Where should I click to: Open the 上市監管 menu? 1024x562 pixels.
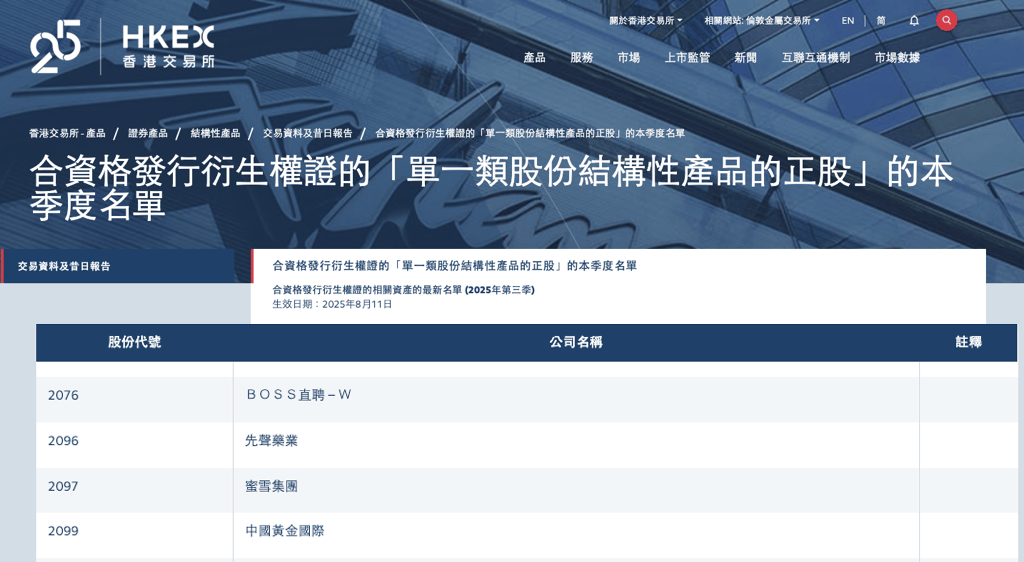pyautogui.click(x=687, y=57)
